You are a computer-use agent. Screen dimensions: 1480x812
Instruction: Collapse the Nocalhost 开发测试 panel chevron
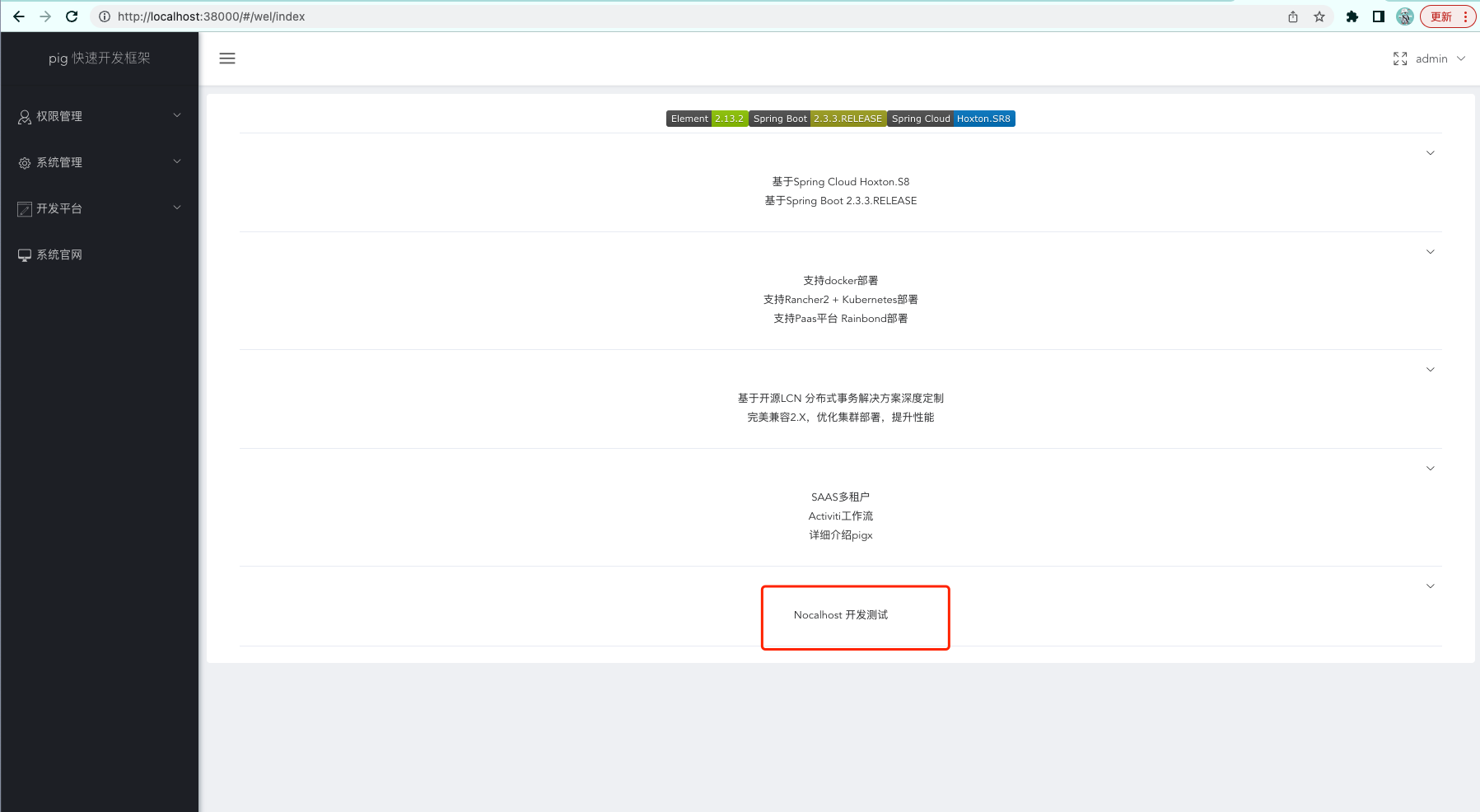[1431, 586]
